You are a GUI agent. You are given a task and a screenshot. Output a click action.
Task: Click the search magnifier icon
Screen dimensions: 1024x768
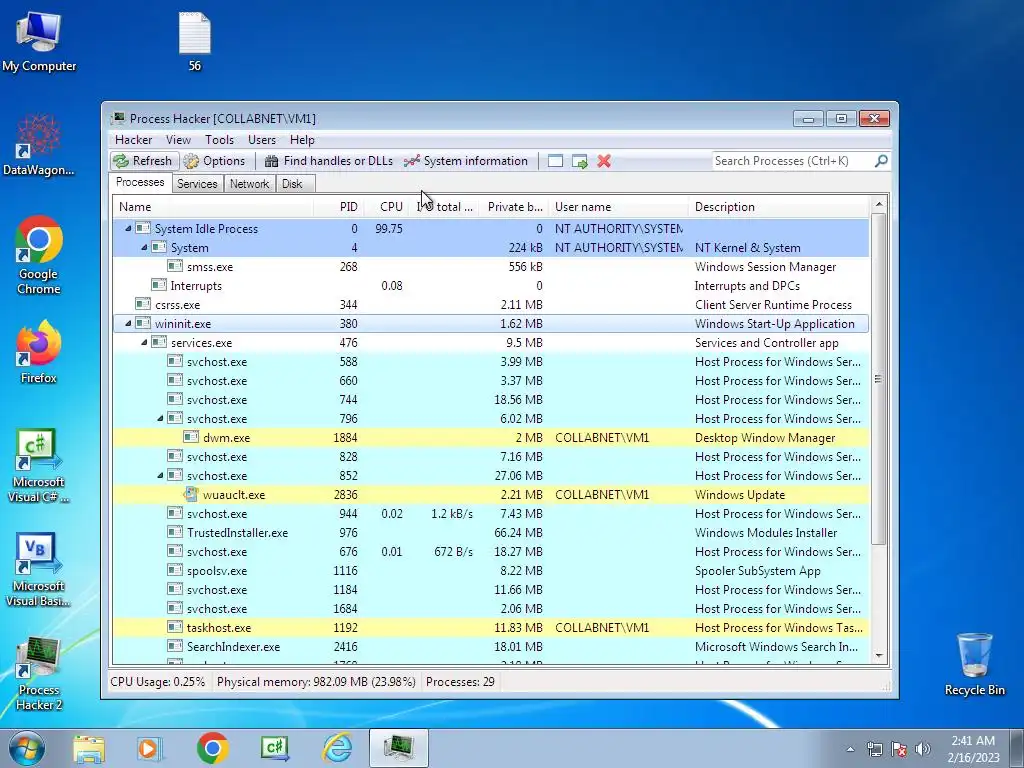[881, 161]
